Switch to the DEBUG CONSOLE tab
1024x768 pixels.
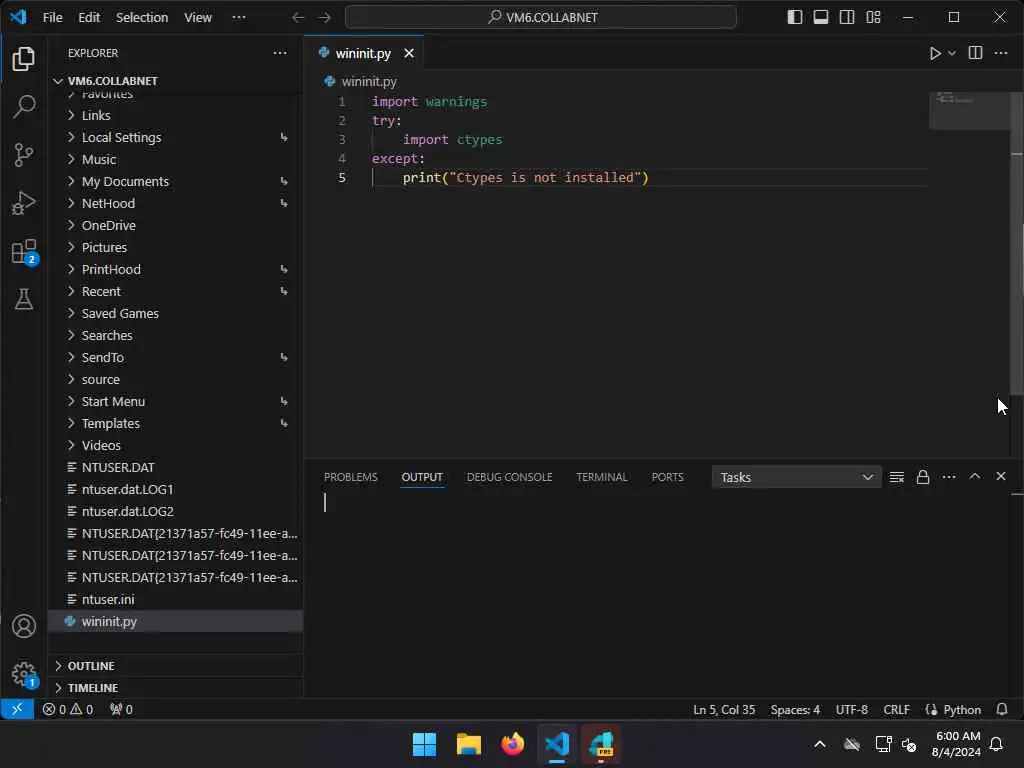click(509, 477)
